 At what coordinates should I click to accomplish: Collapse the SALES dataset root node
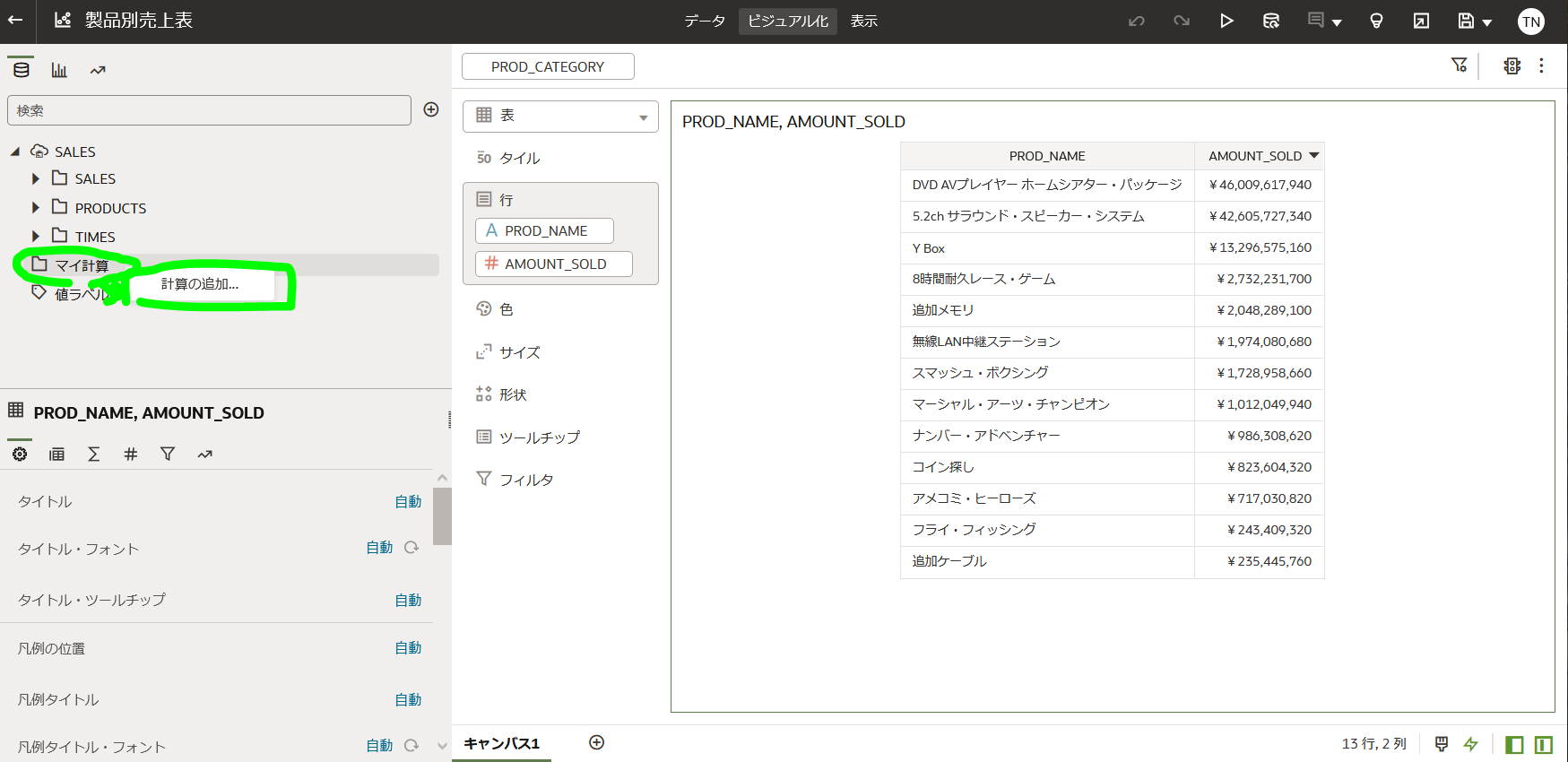[15, 152]
